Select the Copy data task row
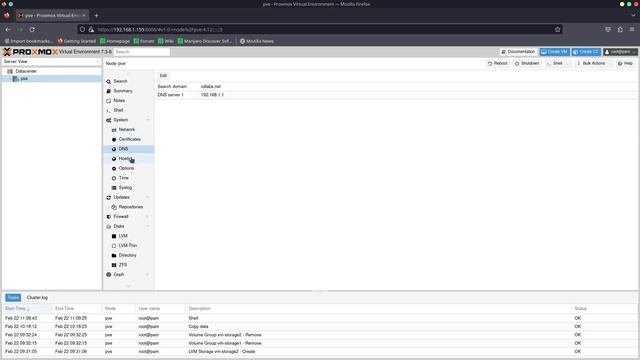Viewport: 640px width, 360px height. (x=320, y=327)
